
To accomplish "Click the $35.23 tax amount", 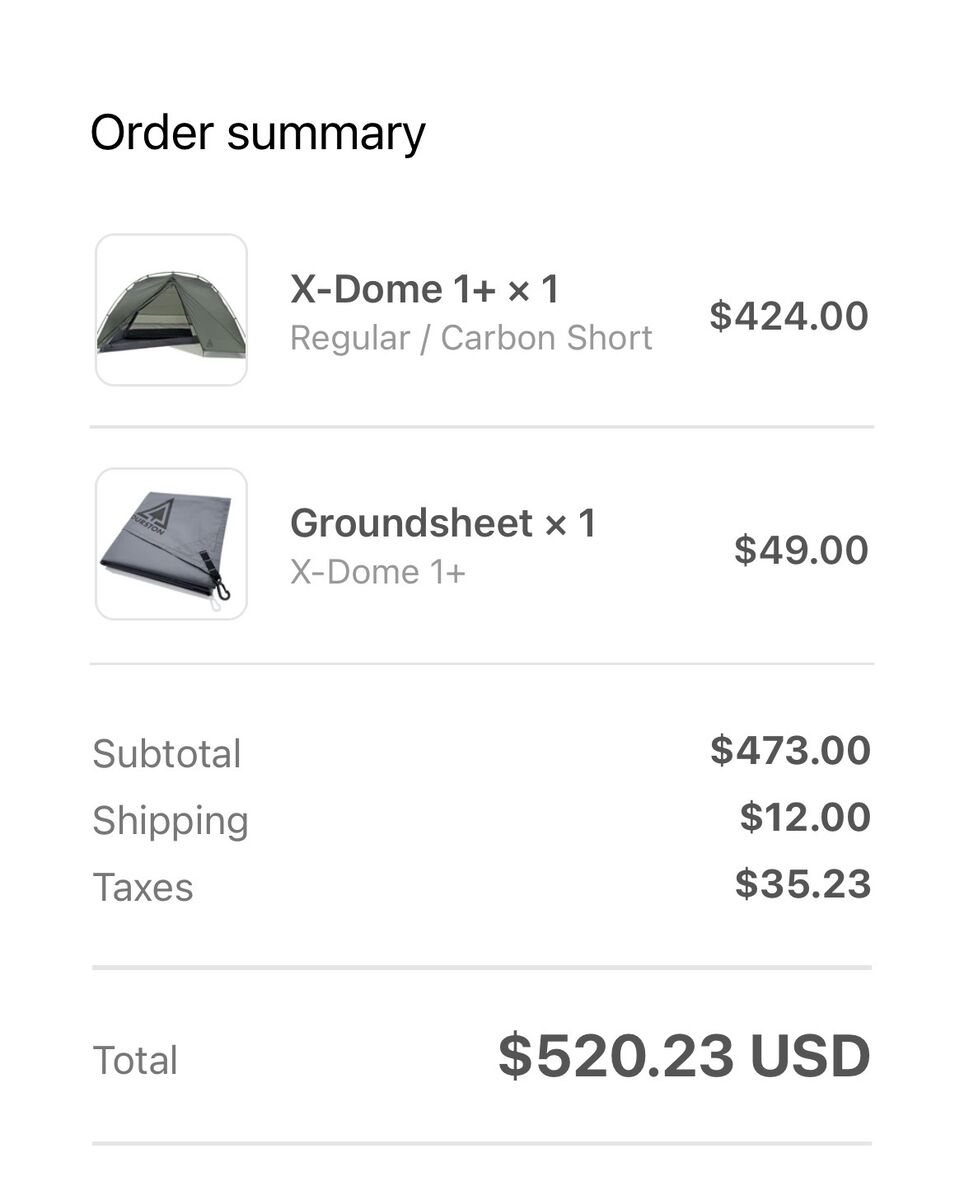I will (803, 884).
